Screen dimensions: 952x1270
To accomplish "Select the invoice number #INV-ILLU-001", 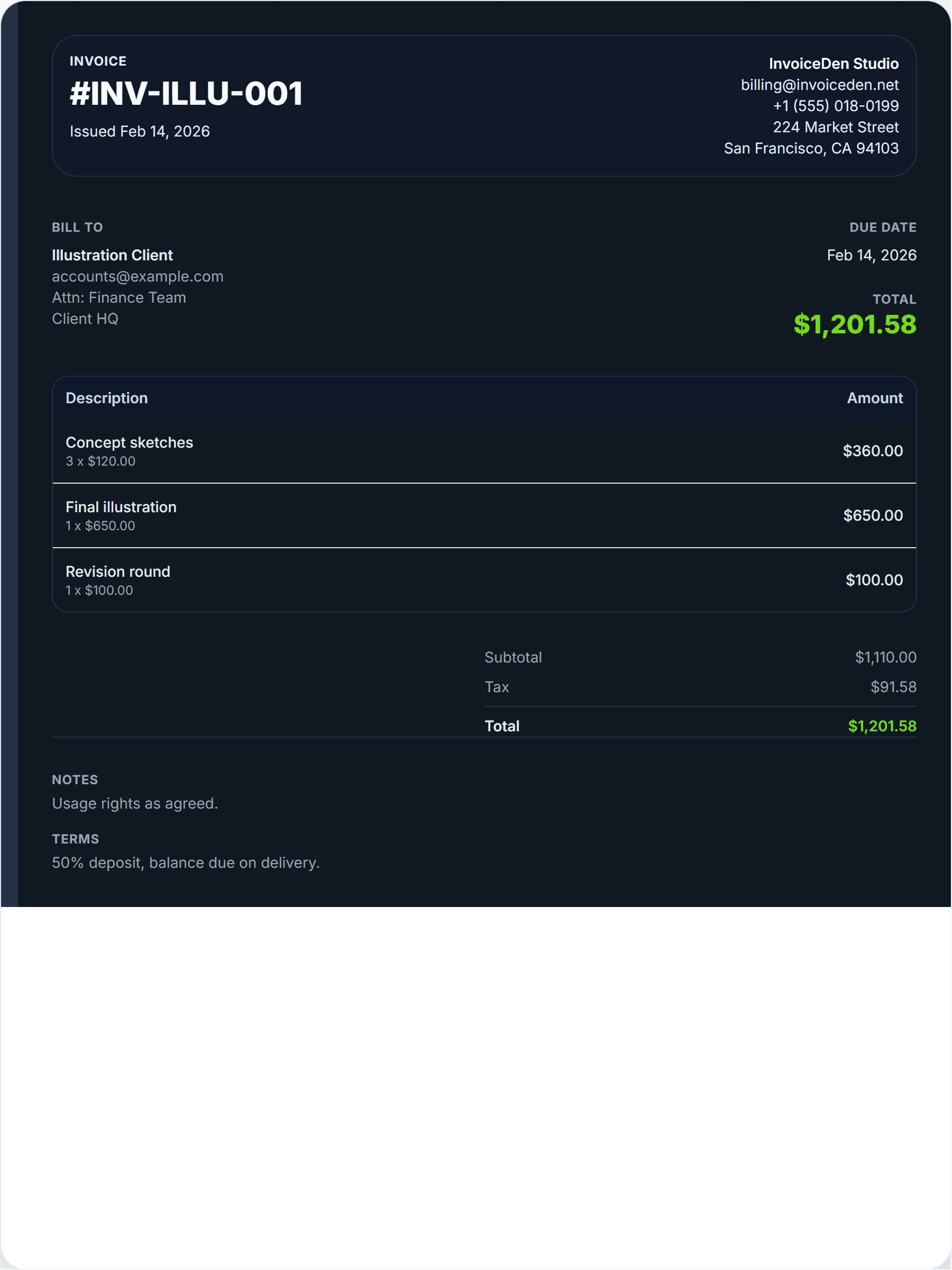I will click(186, 94).
